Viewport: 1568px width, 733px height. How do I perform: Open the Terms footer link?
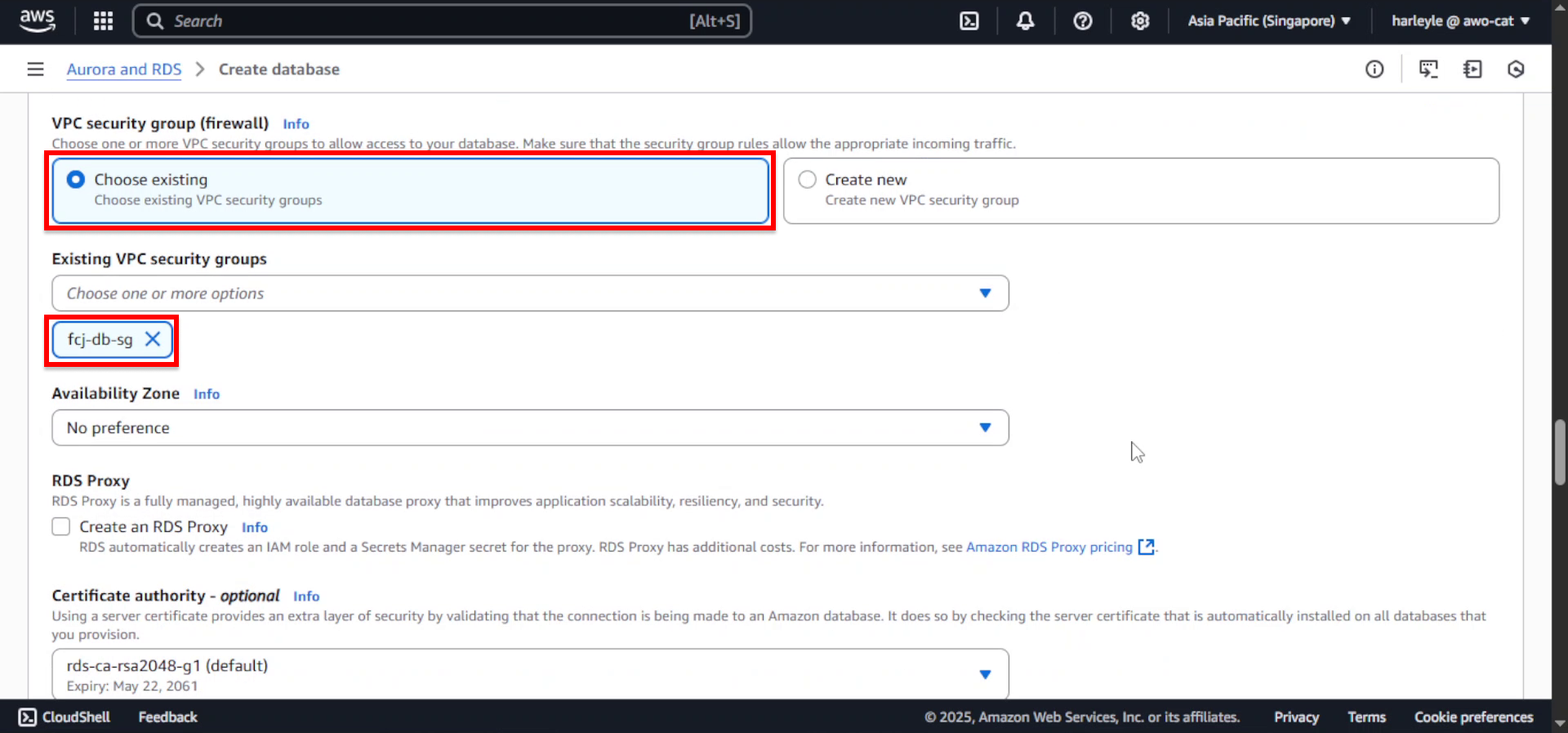tap(1366, 717)
